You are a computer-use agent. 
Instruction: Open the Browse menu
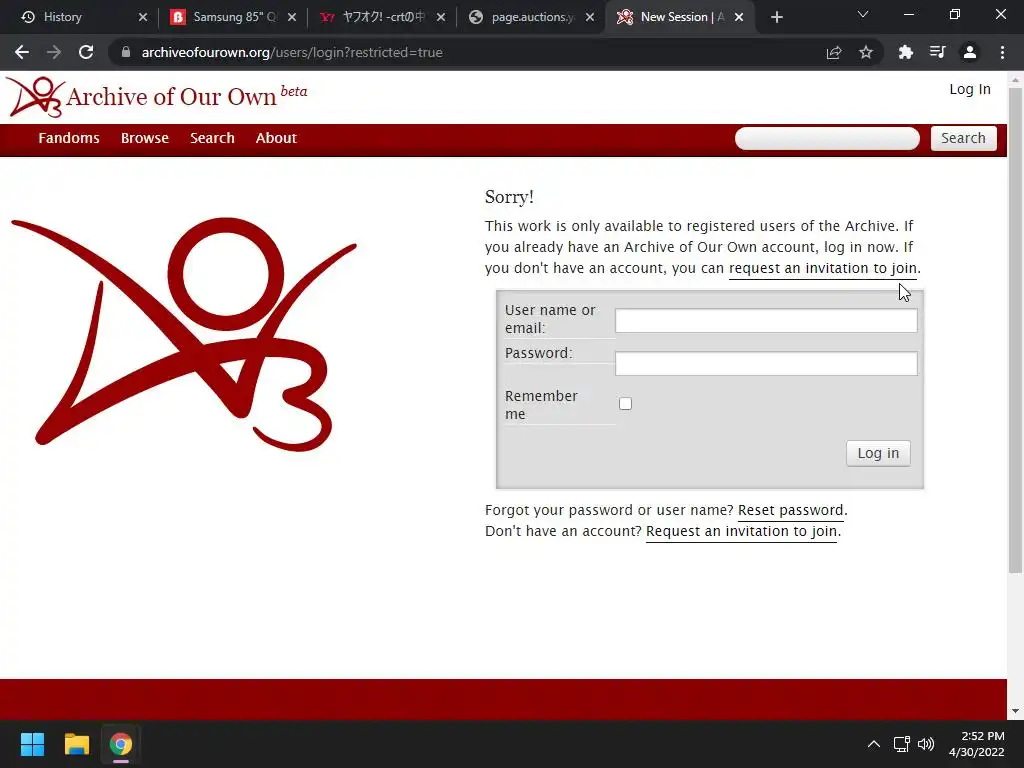(x=145, y=138)
